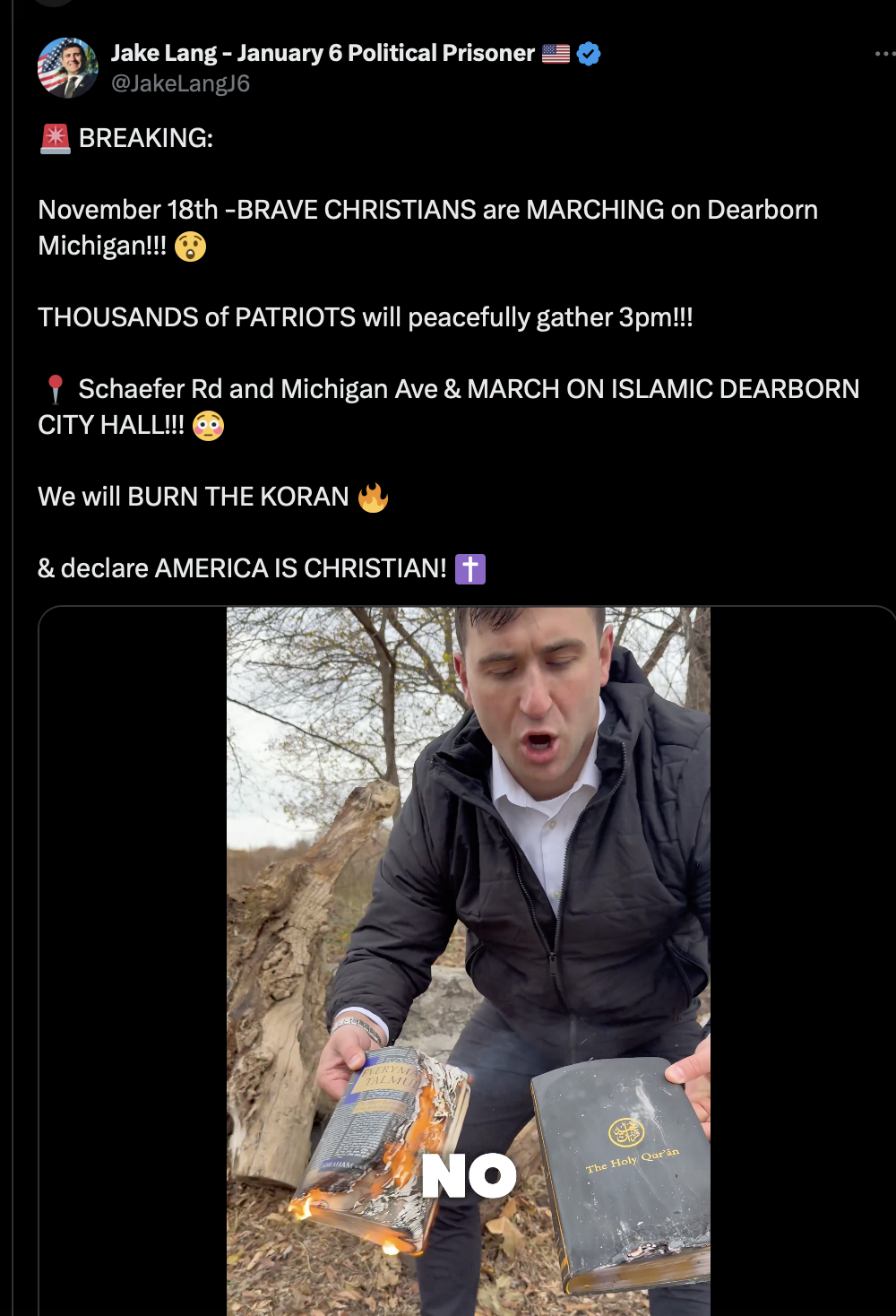Screen dimensions: 896x1316
Task: Open the @JakeLangJ6 handle link
Action: pos(180,83)
